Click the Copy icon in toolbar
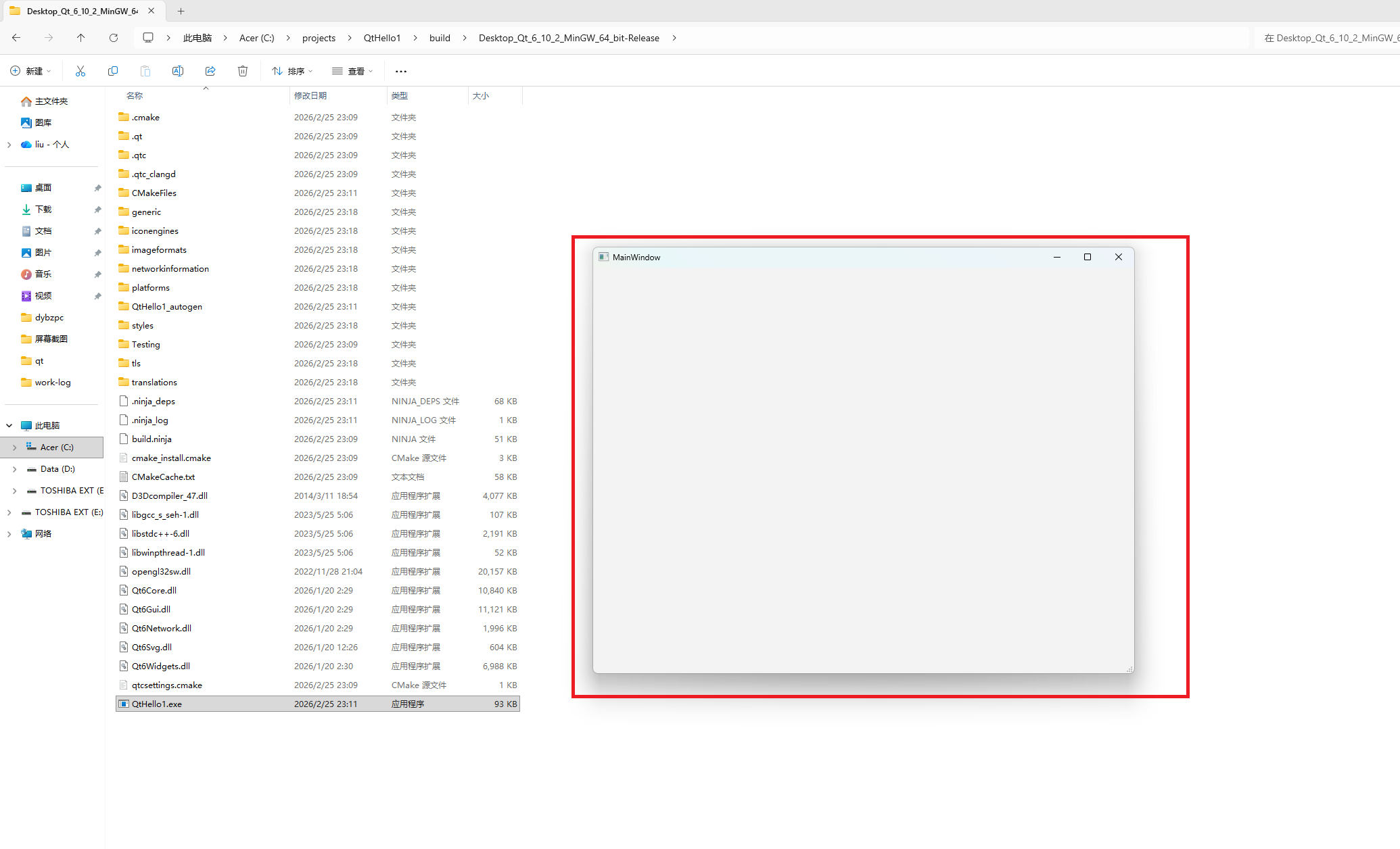1400x849 pixels. [x=113, y=71]
